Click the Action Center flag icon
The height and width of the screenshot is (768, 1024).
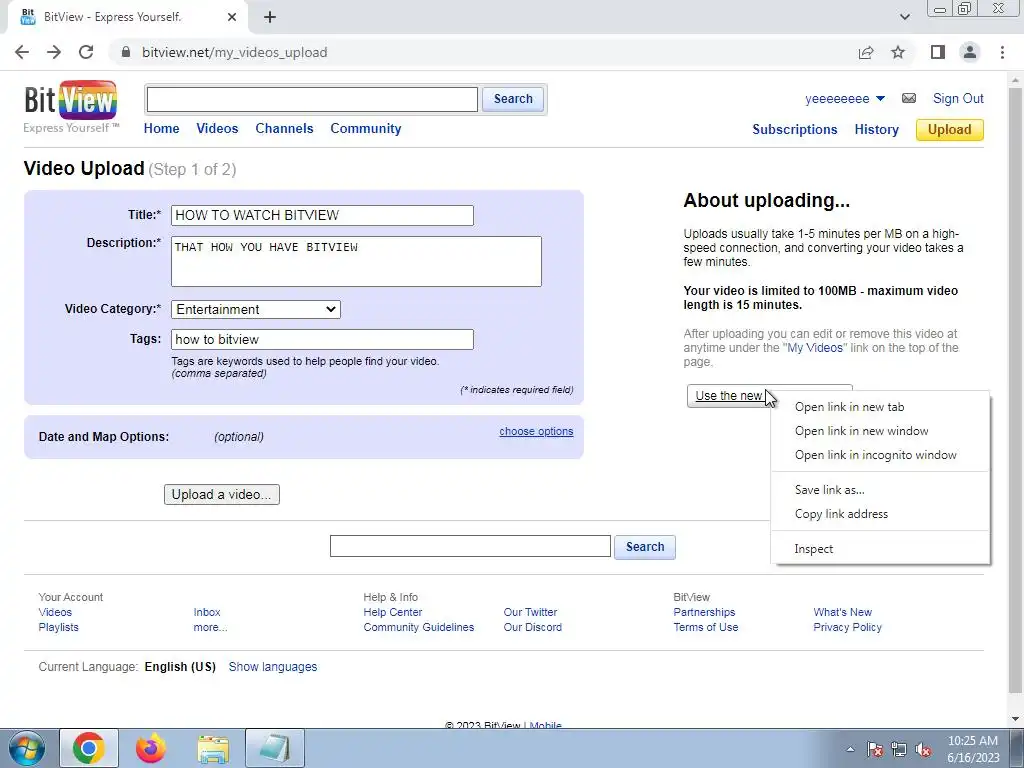[x=874, y=750]
